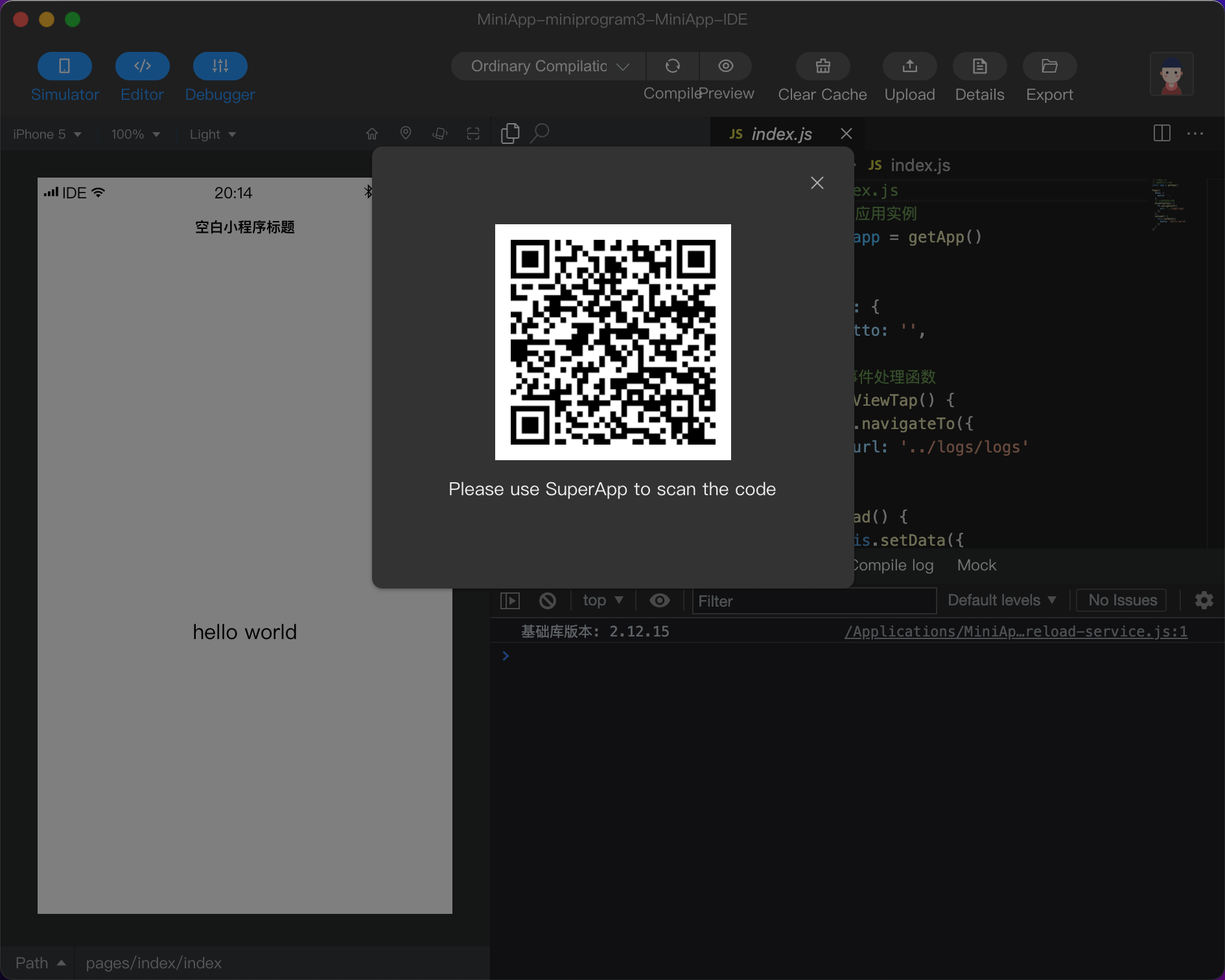Switch to the Mock tab
This screenshot has height=980, width=1225.
tap(977, 565)
